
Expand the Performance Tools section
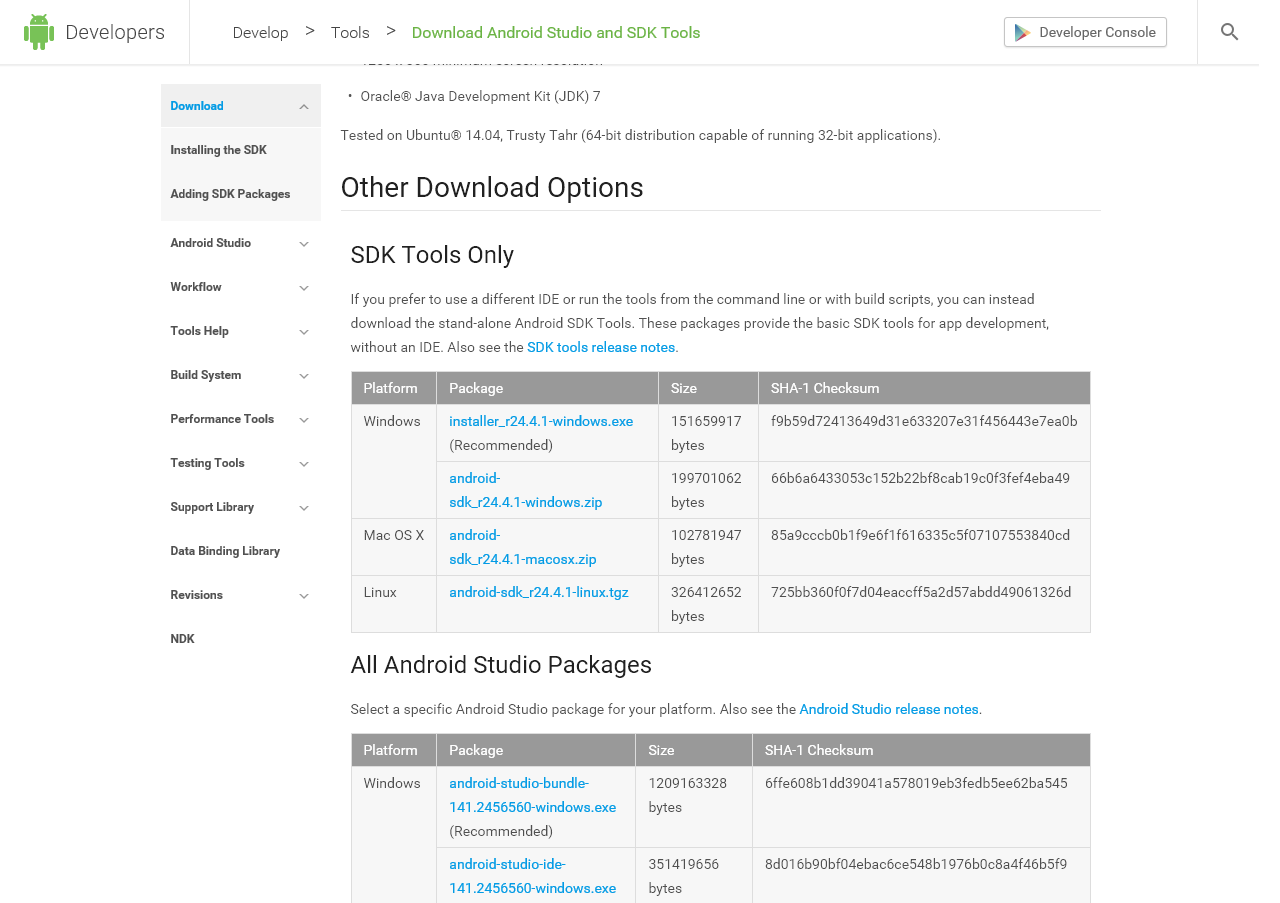(x=304, y=419)
